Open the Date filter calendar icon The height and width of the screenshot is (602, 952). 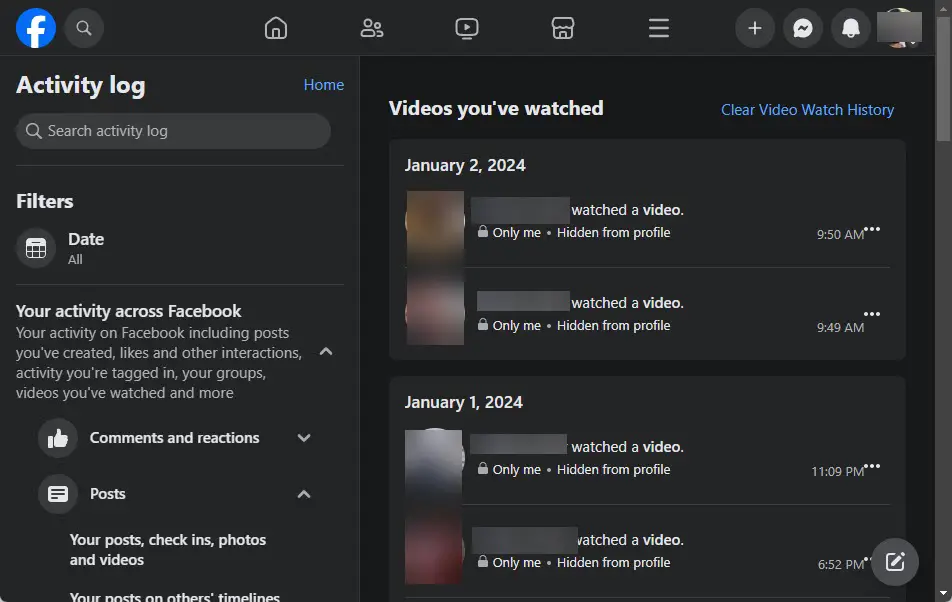[x=36, y=248]
